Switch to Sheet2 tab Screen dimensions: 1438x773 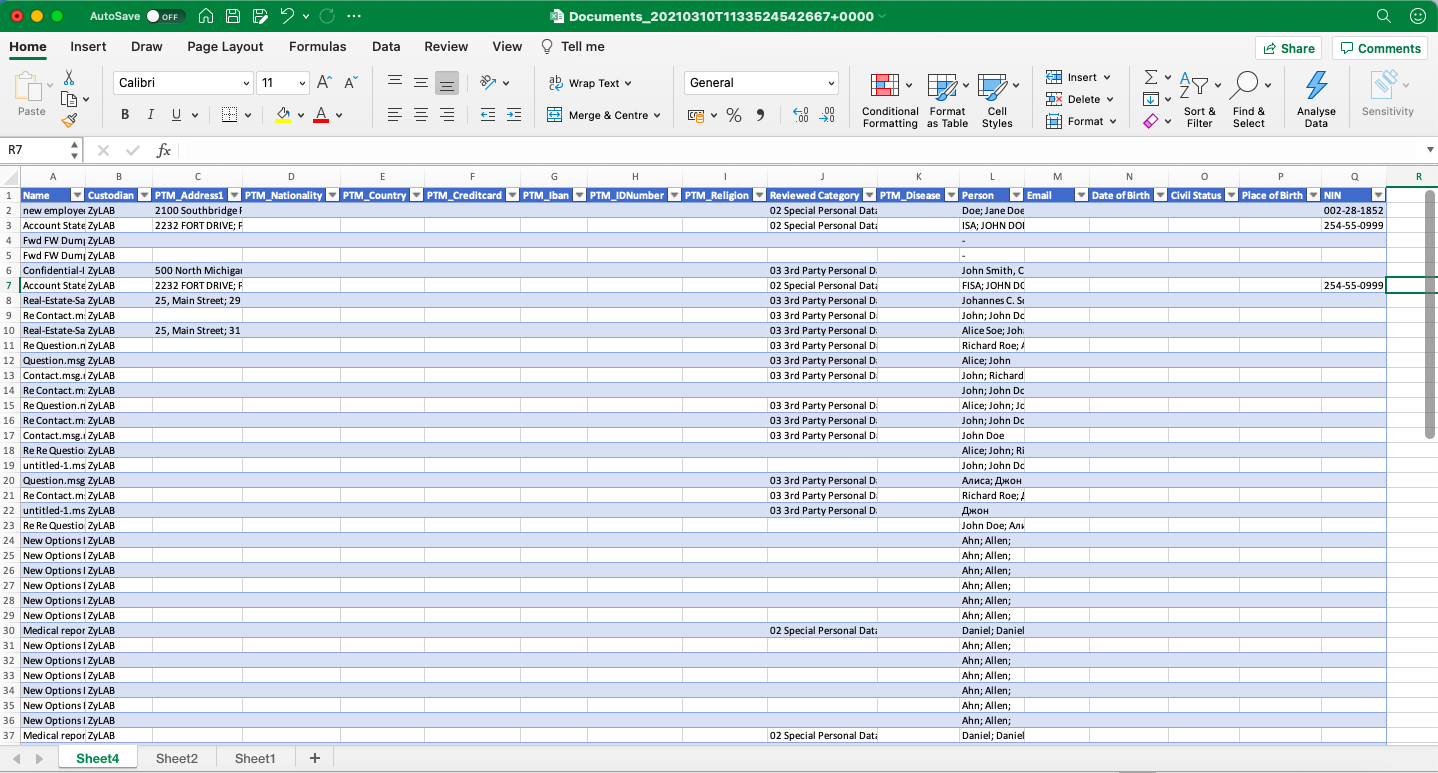[x=177, y=758]
